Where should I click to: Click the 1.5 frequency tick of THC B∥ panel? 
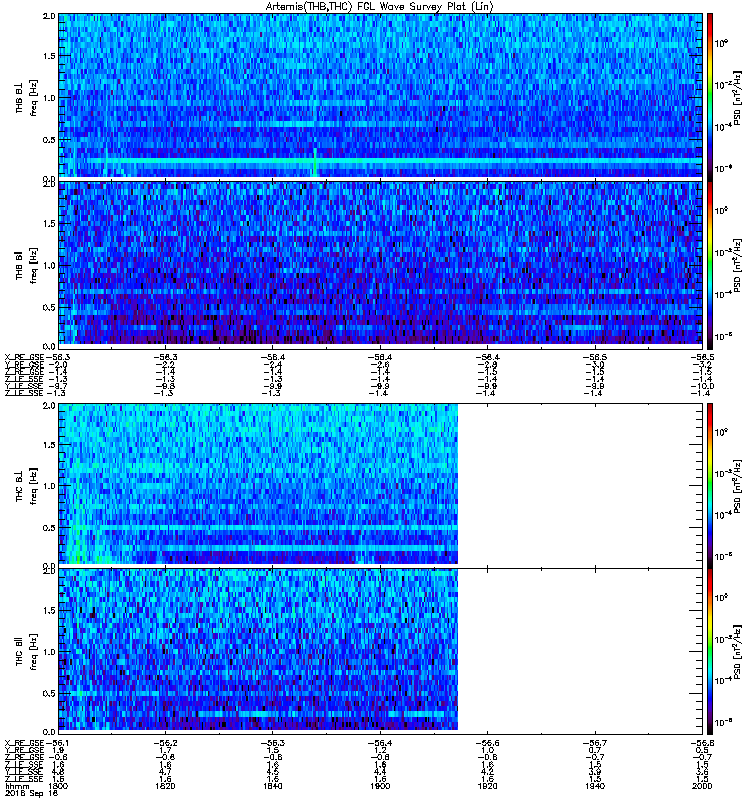[x=49, y=610]
